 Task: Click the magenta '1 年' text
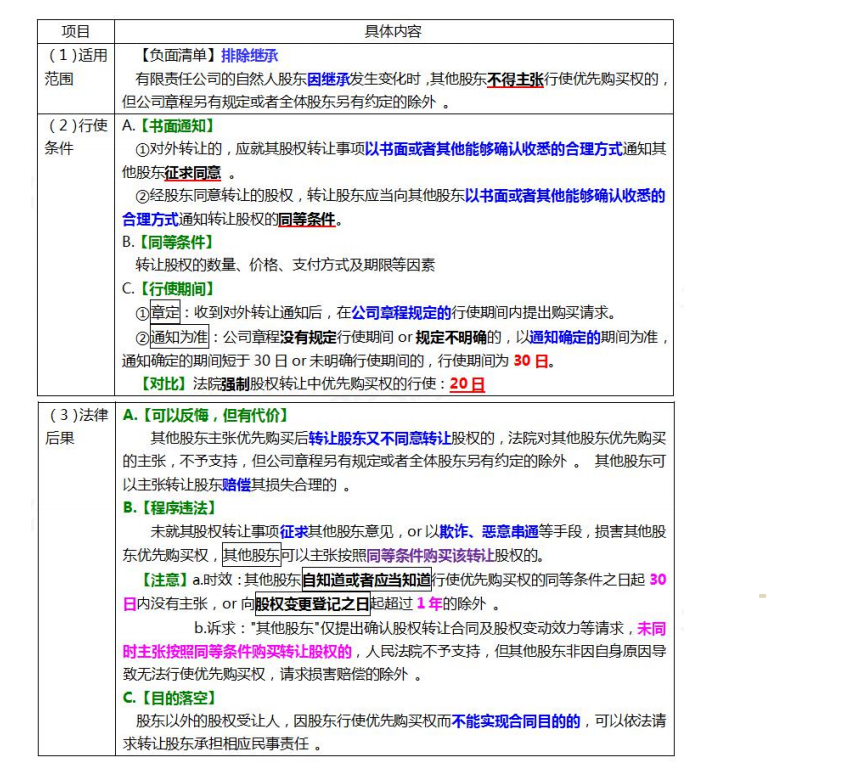pyautogui.click(x=429, y=604)
